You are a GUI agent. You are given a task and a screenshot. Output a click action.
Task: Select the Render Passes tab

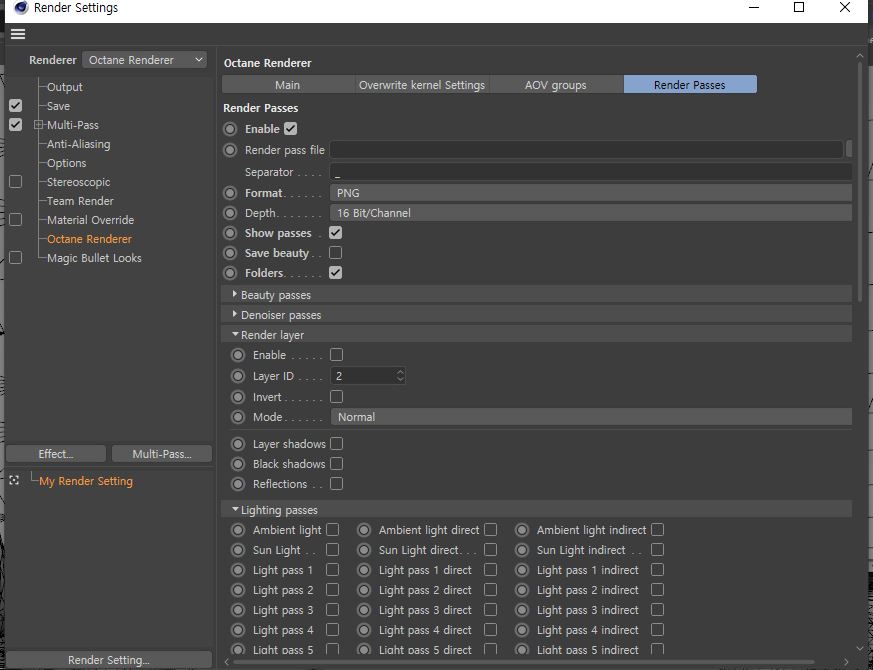coord(690,85)
